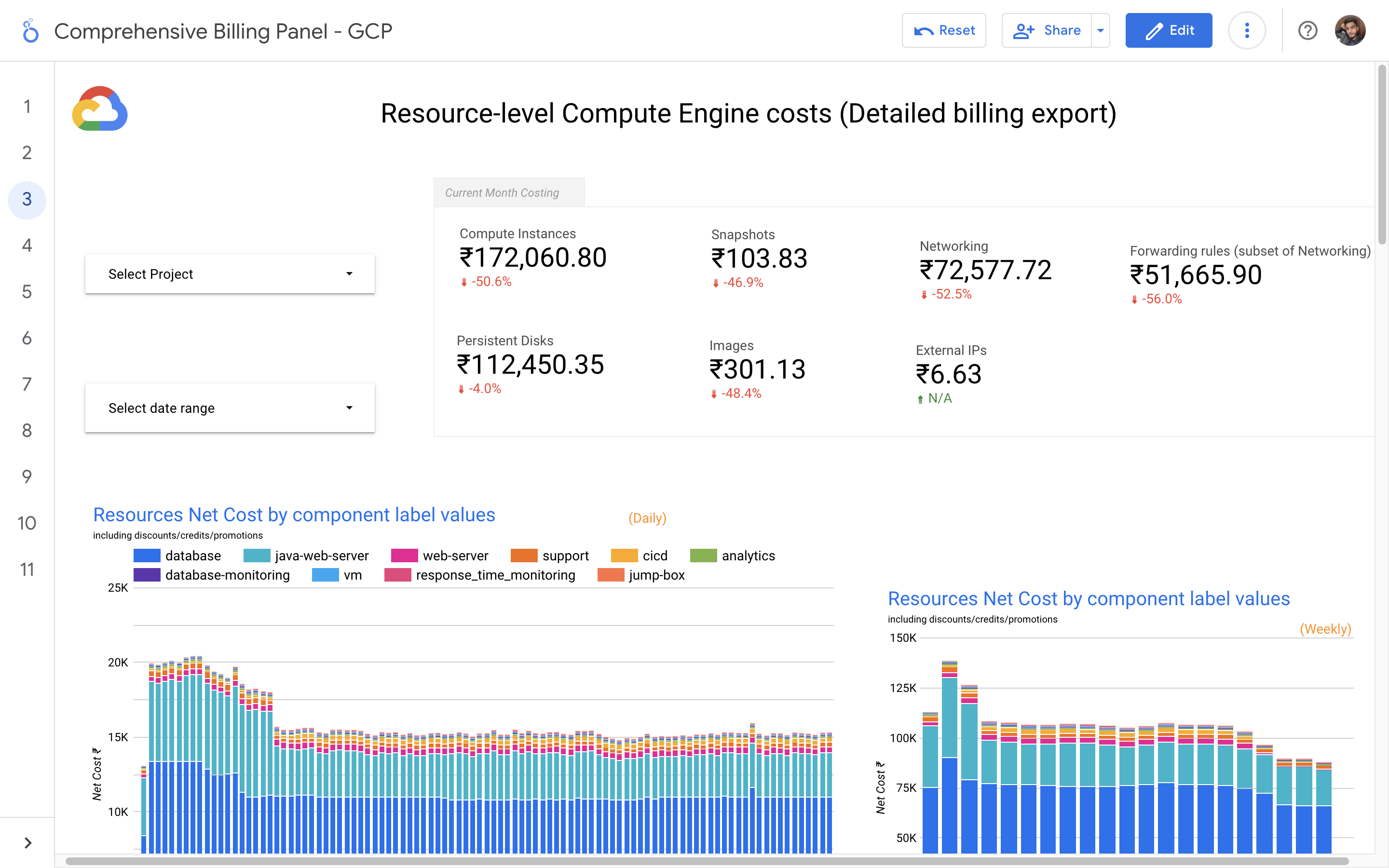Open the Select Project dropdown
The width and height of the screenshot is (1389, 868).
(x=230, y=274)
